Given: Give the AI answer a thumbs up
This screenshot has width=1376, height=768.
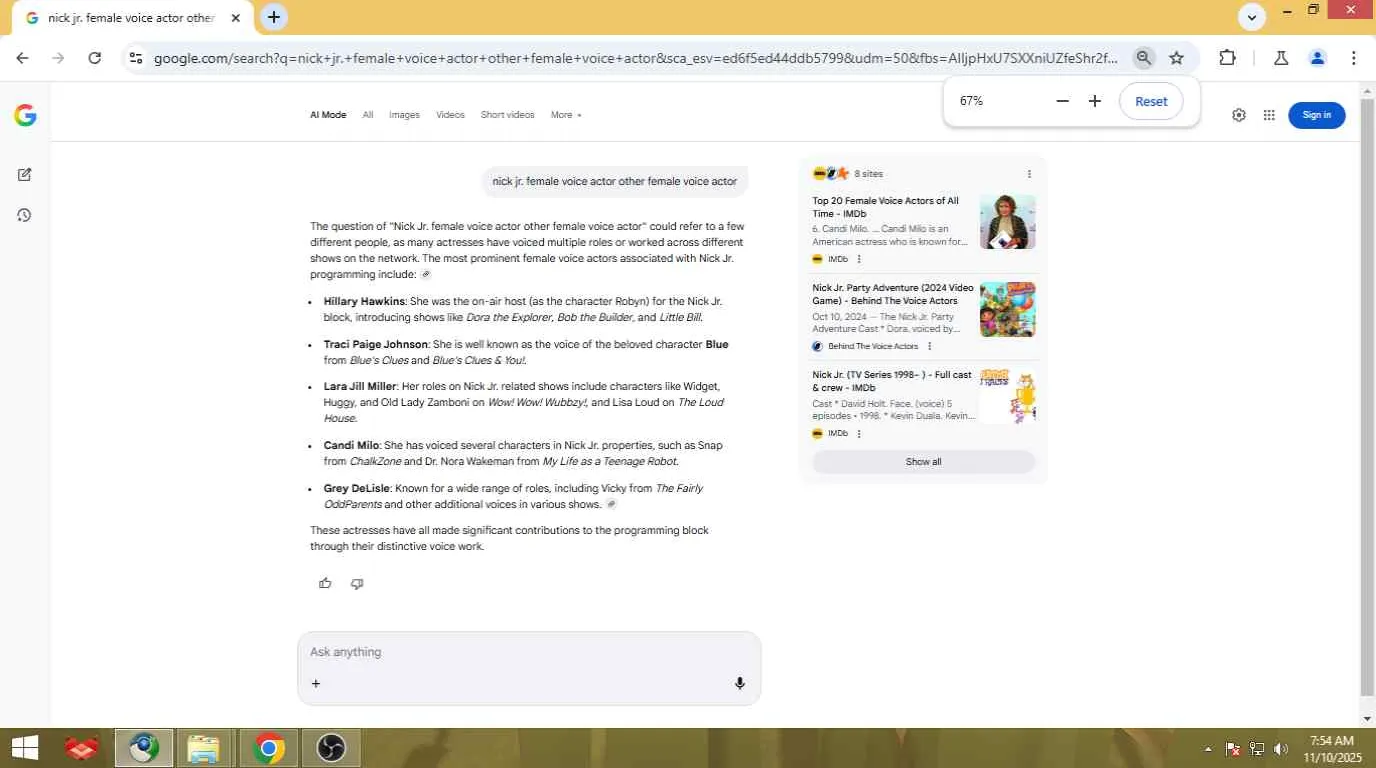Looking at the screenshot, I should pyautogui.click(x=325, y=583).
